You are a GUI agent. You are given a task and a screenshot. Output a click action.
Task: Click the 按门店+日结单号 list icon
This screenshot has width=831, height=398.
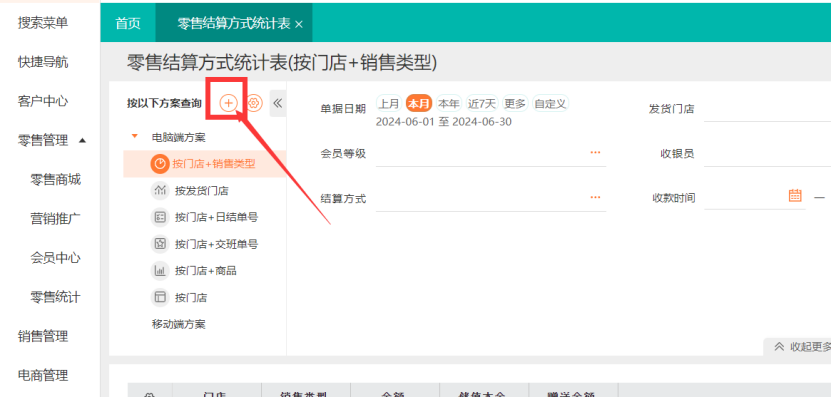pos(159,217)
